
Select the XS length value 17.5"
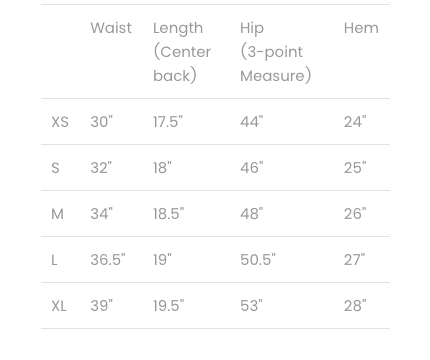pyautogui.click(x=168, y=122)
